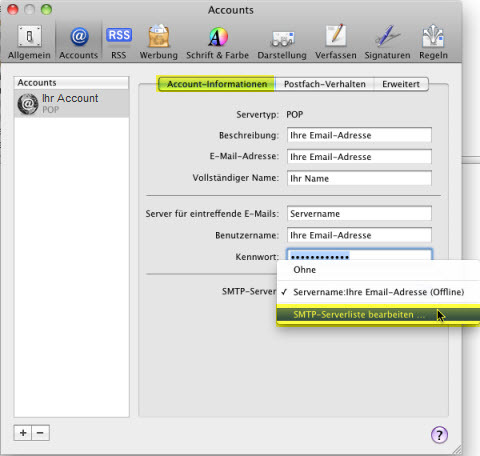
Task: Select Ohne in the SMTP menu
Action: [x=378, y=270]
